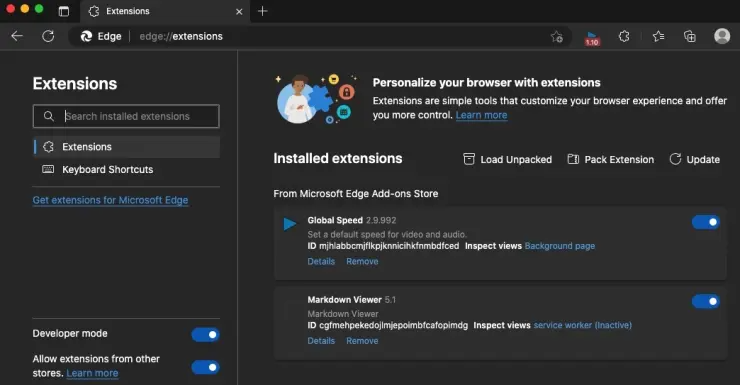Close the Extensions tab
The image size is (740, 385).
point(239,11)
